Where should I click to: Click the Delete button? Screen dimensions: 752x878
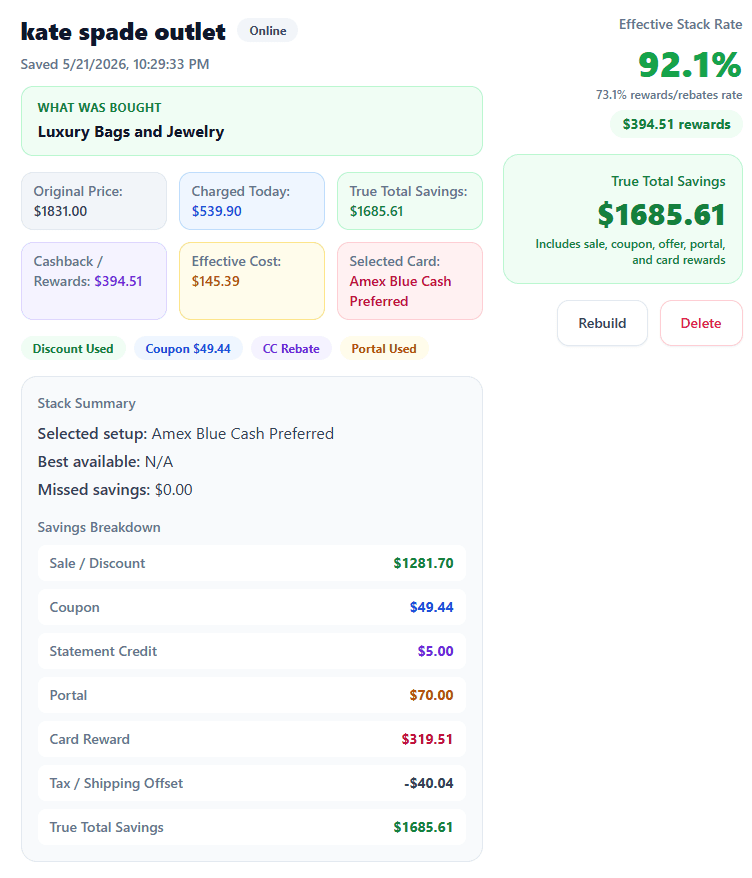(x=700, y=323)
